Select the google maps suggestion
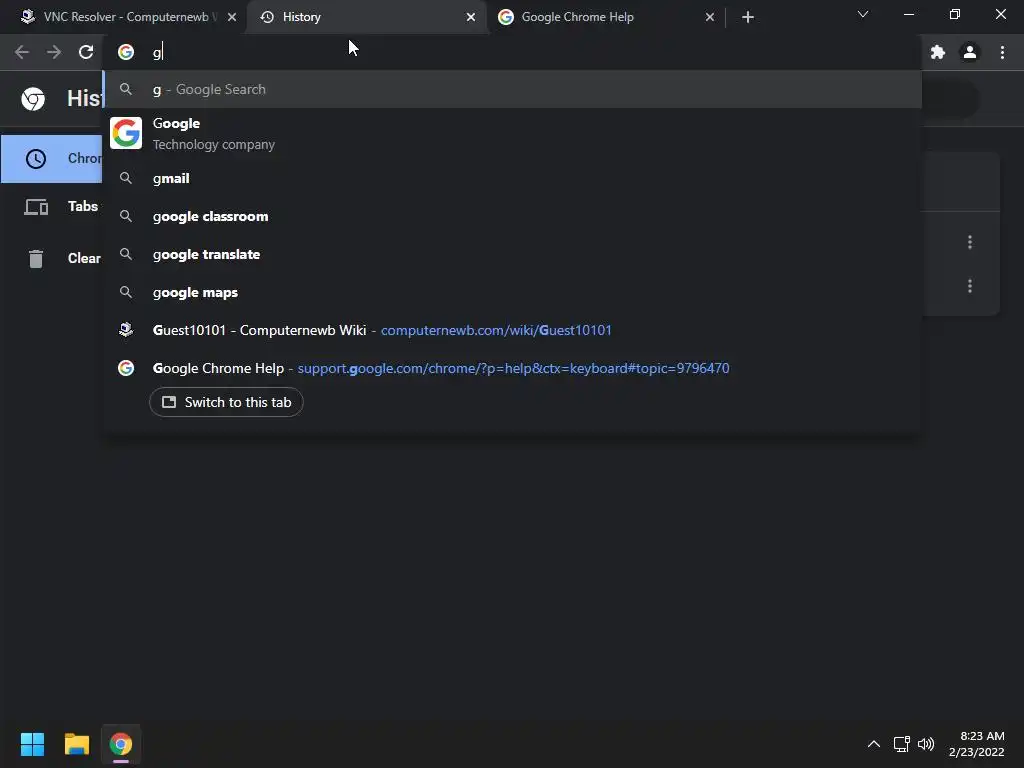The image size is (1024, 768). pyautogui.click(x=513, y=292)
